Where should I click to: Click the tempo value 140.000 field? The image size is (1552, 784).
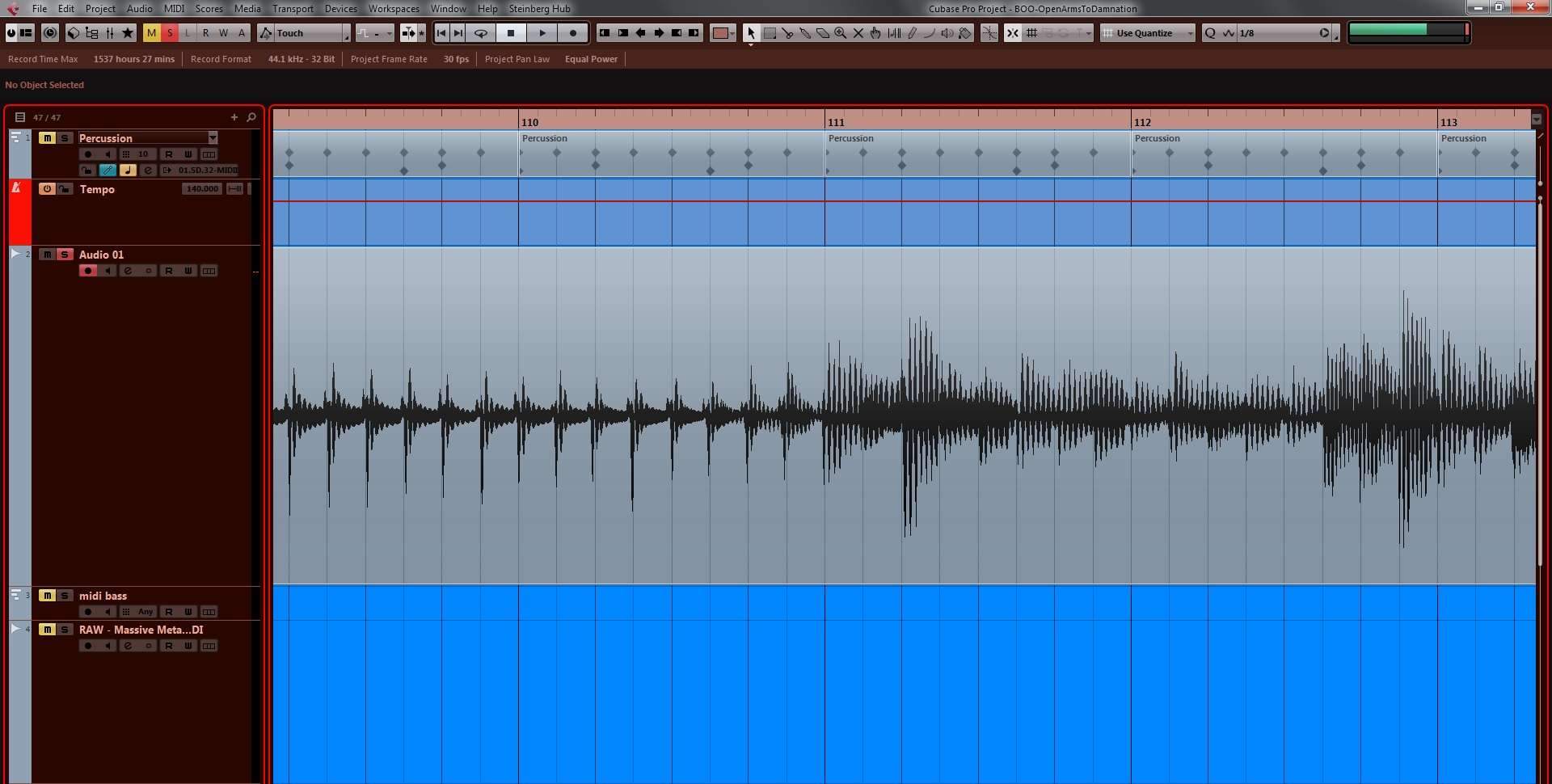[201, 189]
